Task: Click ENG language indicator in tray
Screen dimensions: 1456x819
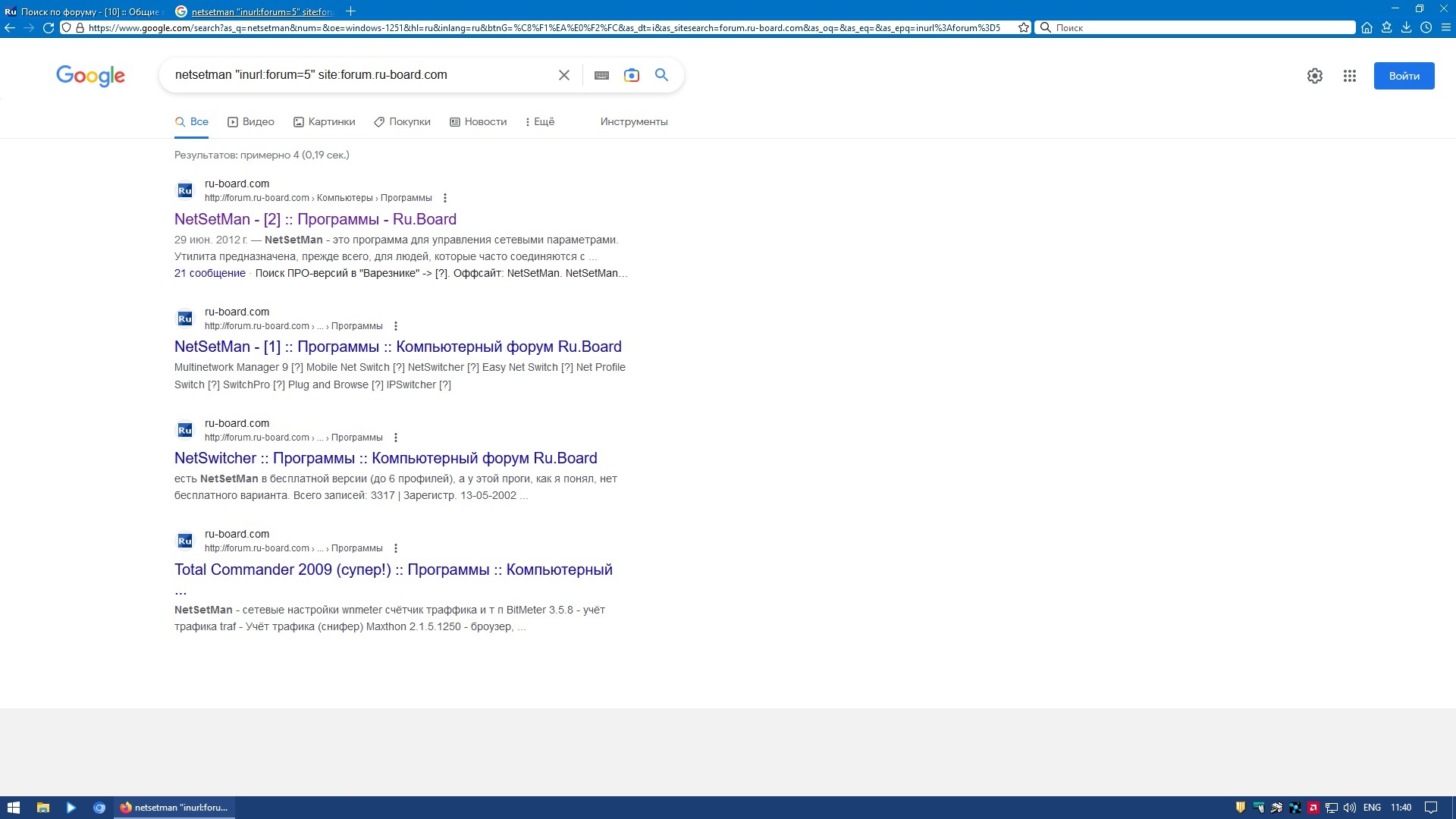Action: pos(1372,808)
